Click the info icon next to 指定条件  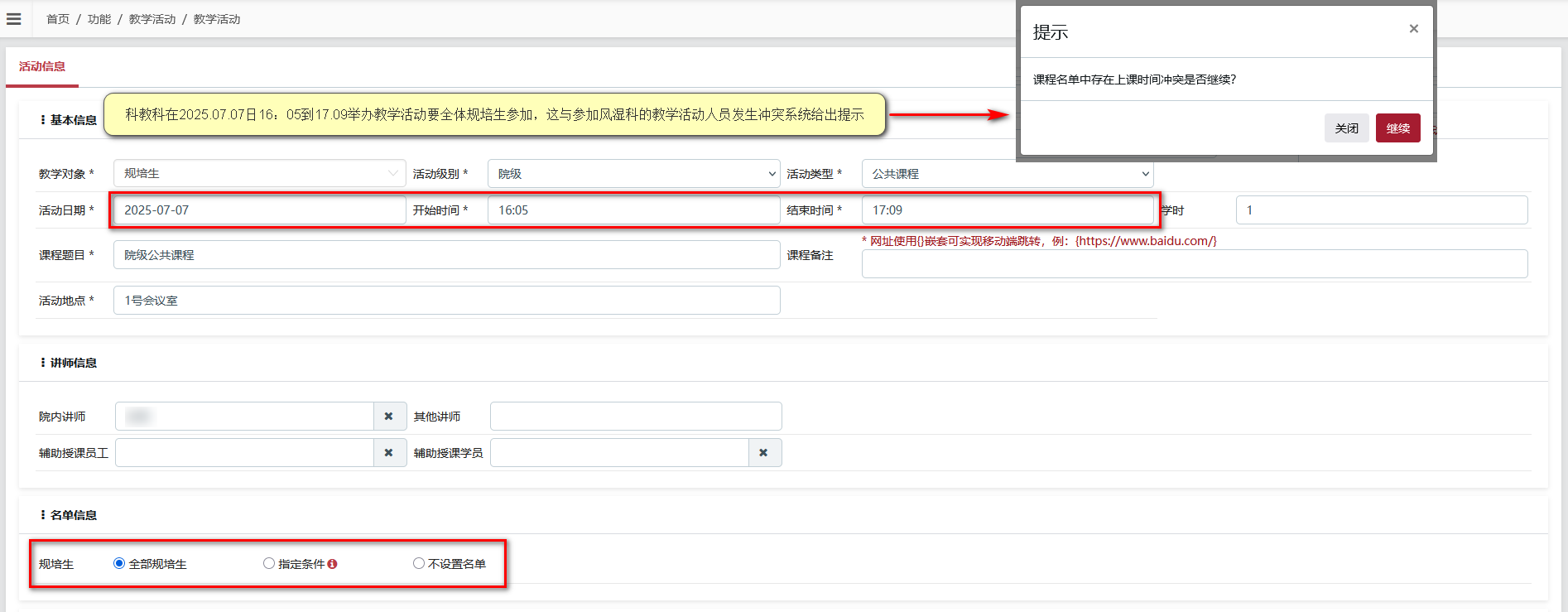[332, 564]
